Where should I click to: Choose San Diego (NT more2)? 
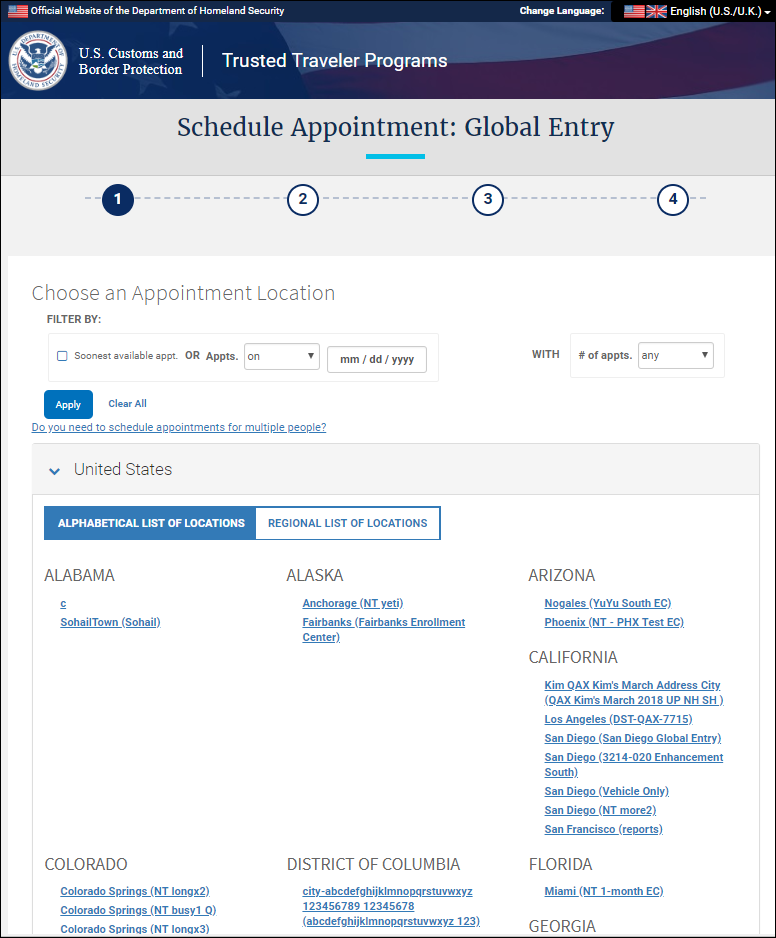click(600, 810)
